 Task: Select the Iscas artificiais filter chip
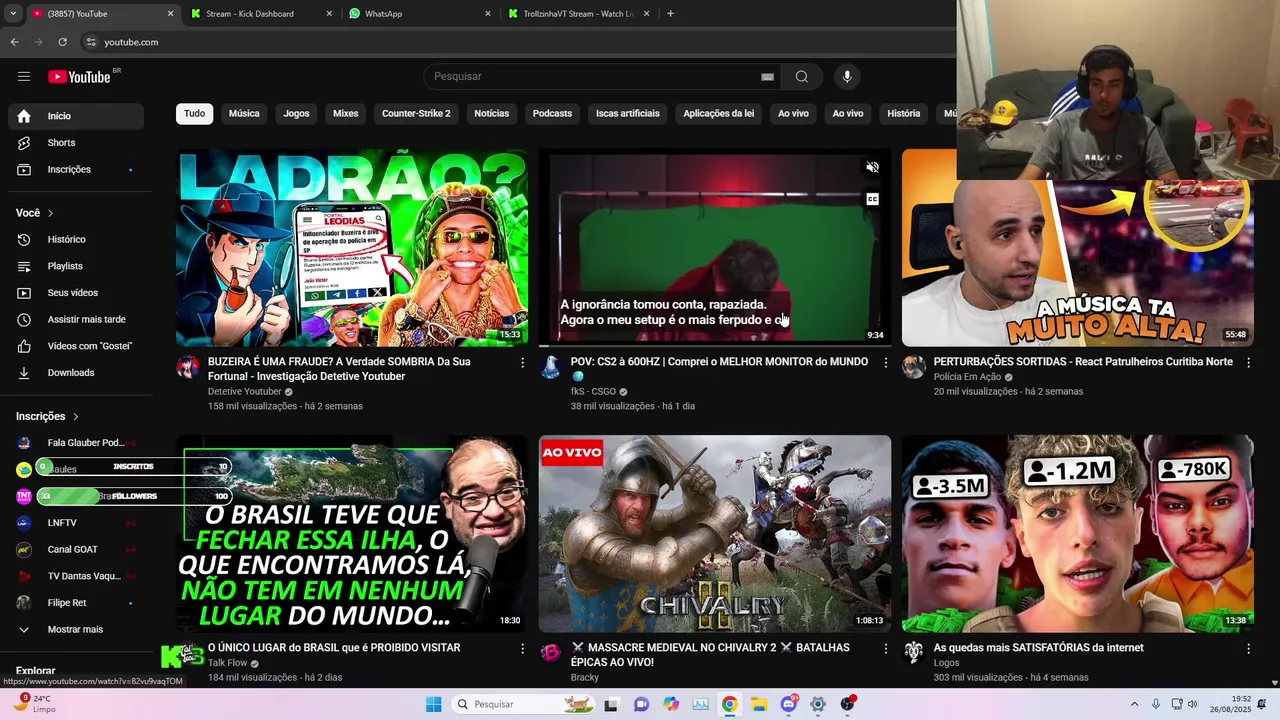pos(628,114)
